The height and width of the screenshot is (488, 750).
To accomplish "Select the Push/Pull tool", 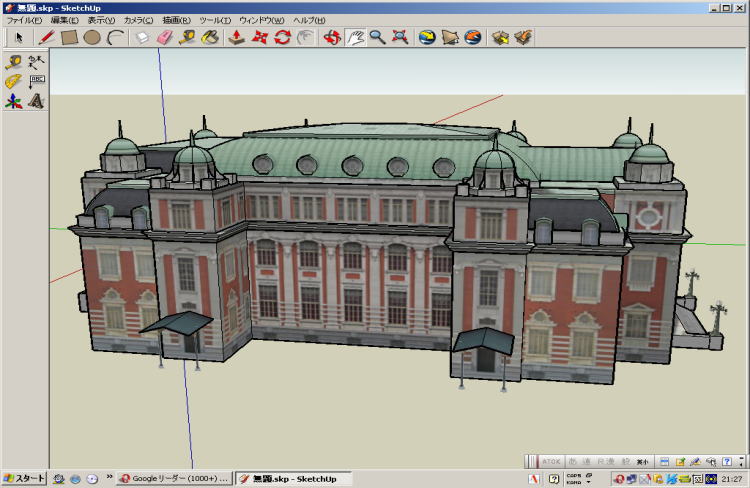I will click(237, 38).
